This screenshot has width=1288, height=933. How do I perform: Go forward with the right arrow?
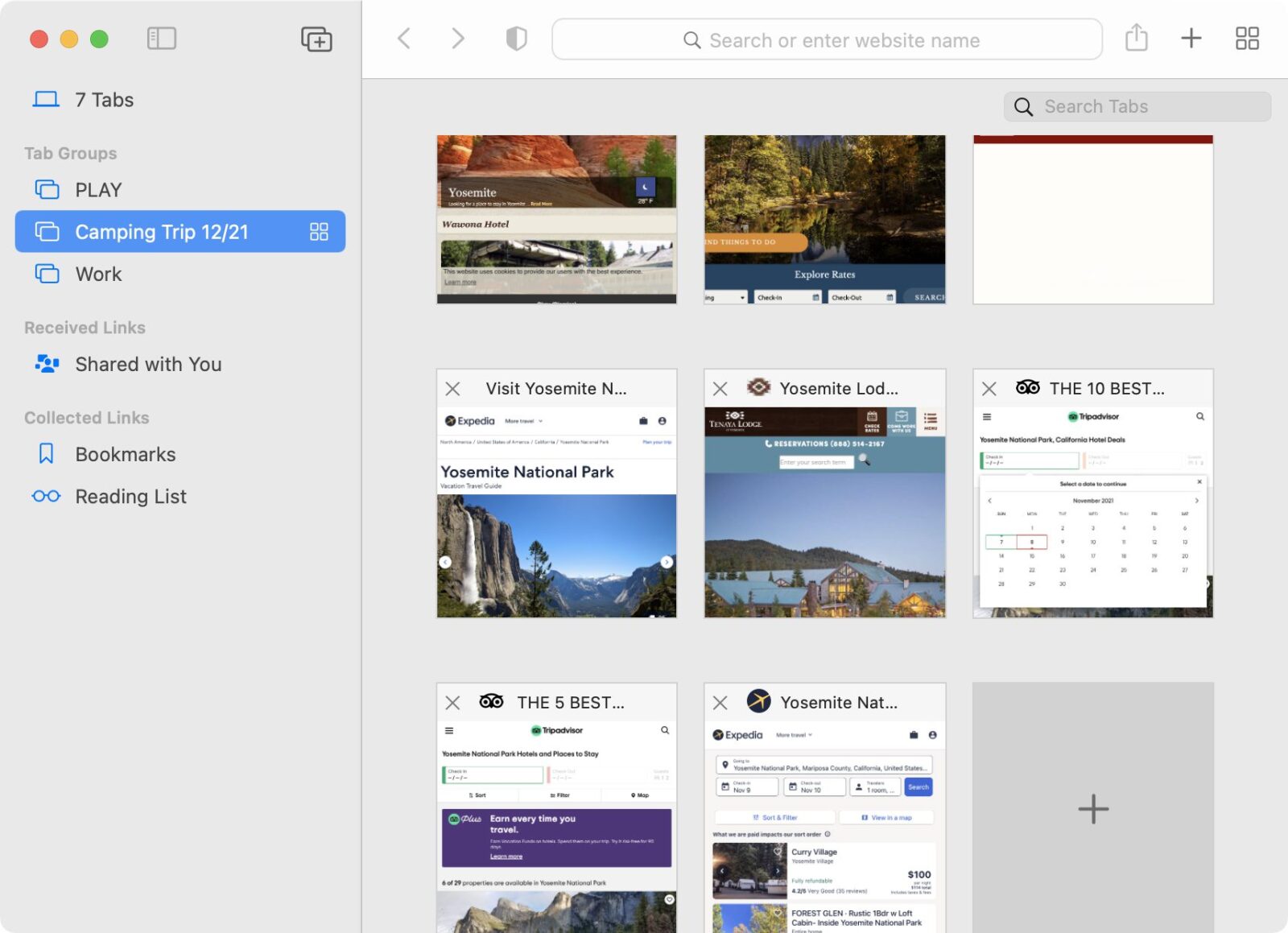point(457,38)
